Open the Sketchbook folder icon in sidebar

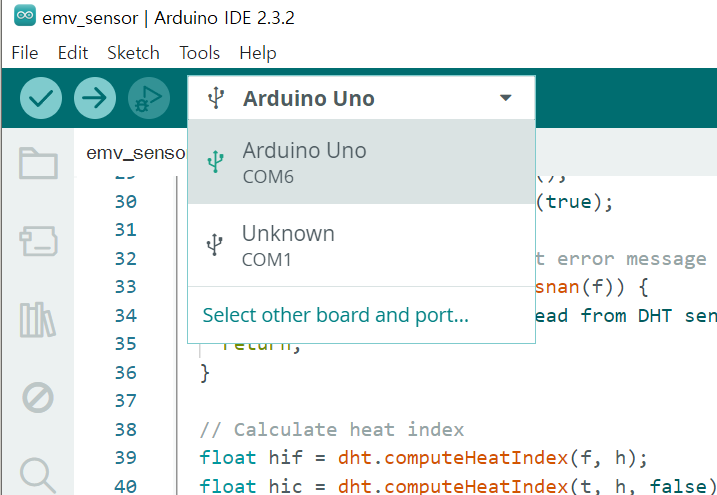pyautogui.click(x=38, y=163)
